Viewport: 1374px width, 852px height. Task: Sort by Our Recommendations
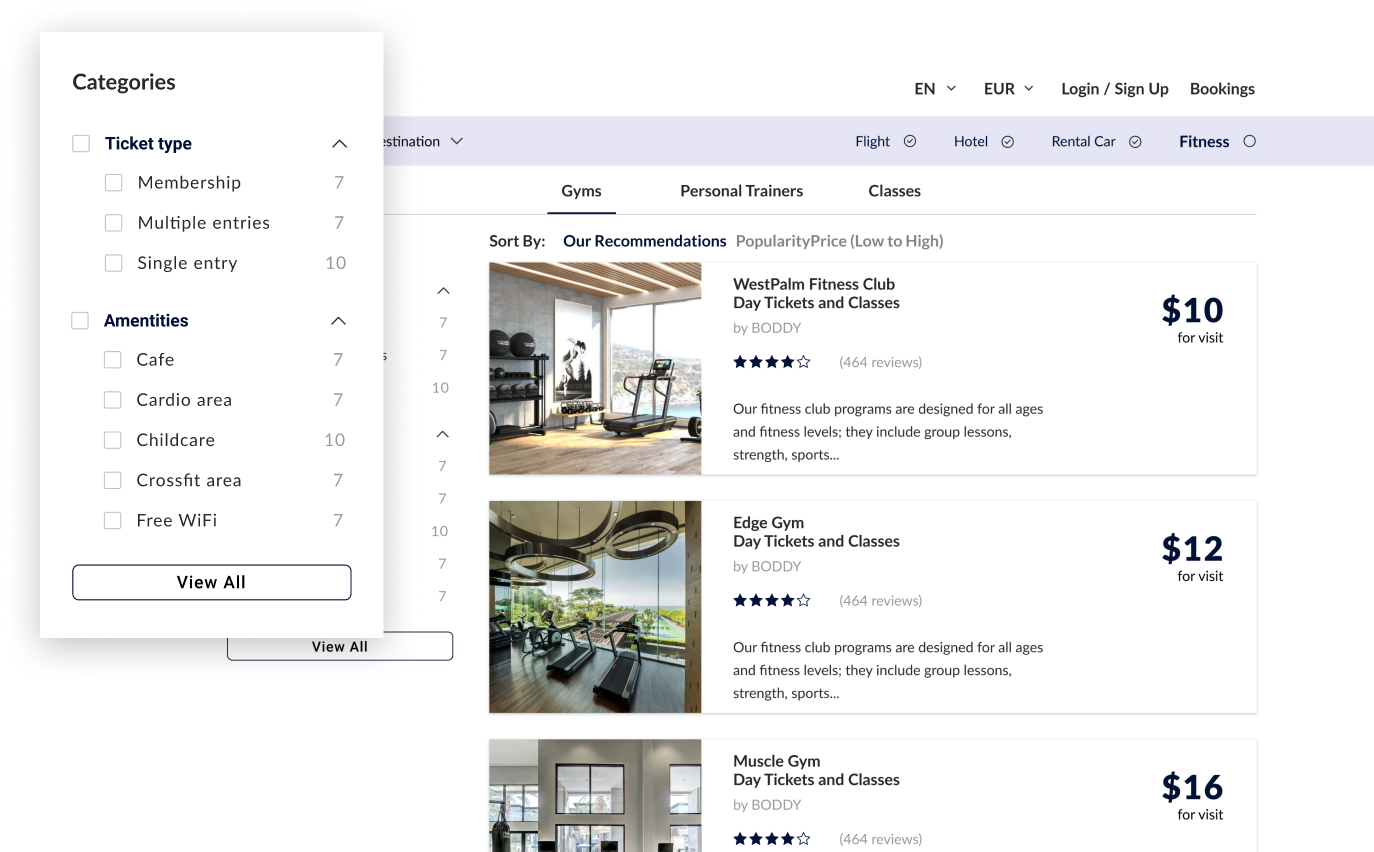point(645,241)
